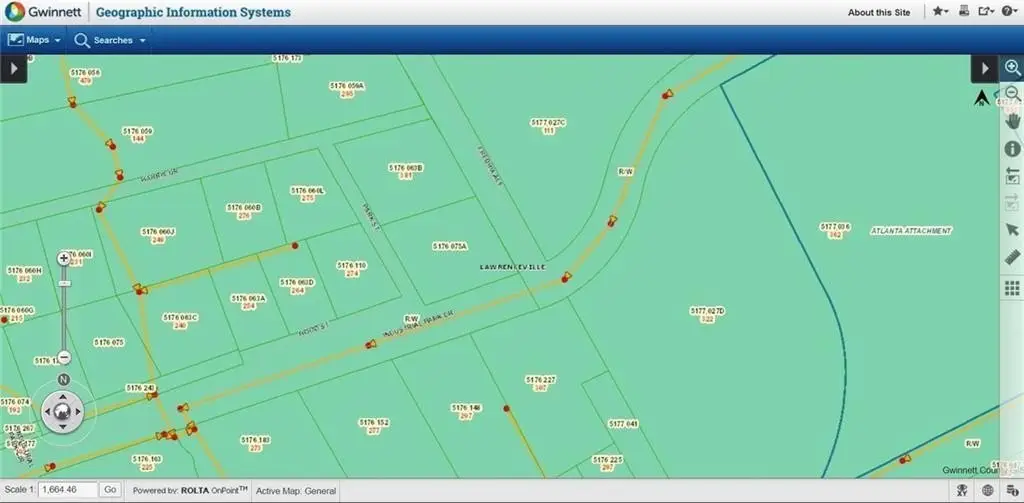Expand the left side panel arrow
The width and height of the screenshot is (1024, 503).
click(13, 69)
